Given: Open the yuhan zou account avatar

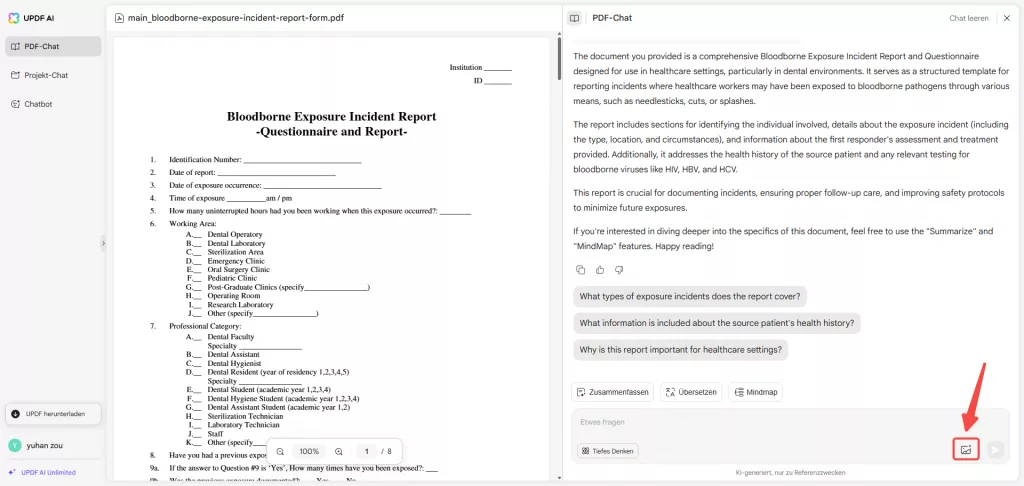Looking at the screenshot, I should tap(14, 446).
